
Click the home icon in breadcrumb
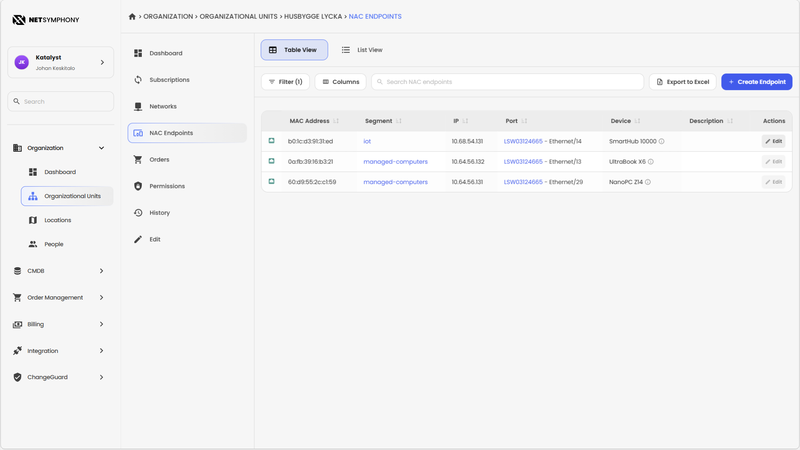[x=132, y=16]
